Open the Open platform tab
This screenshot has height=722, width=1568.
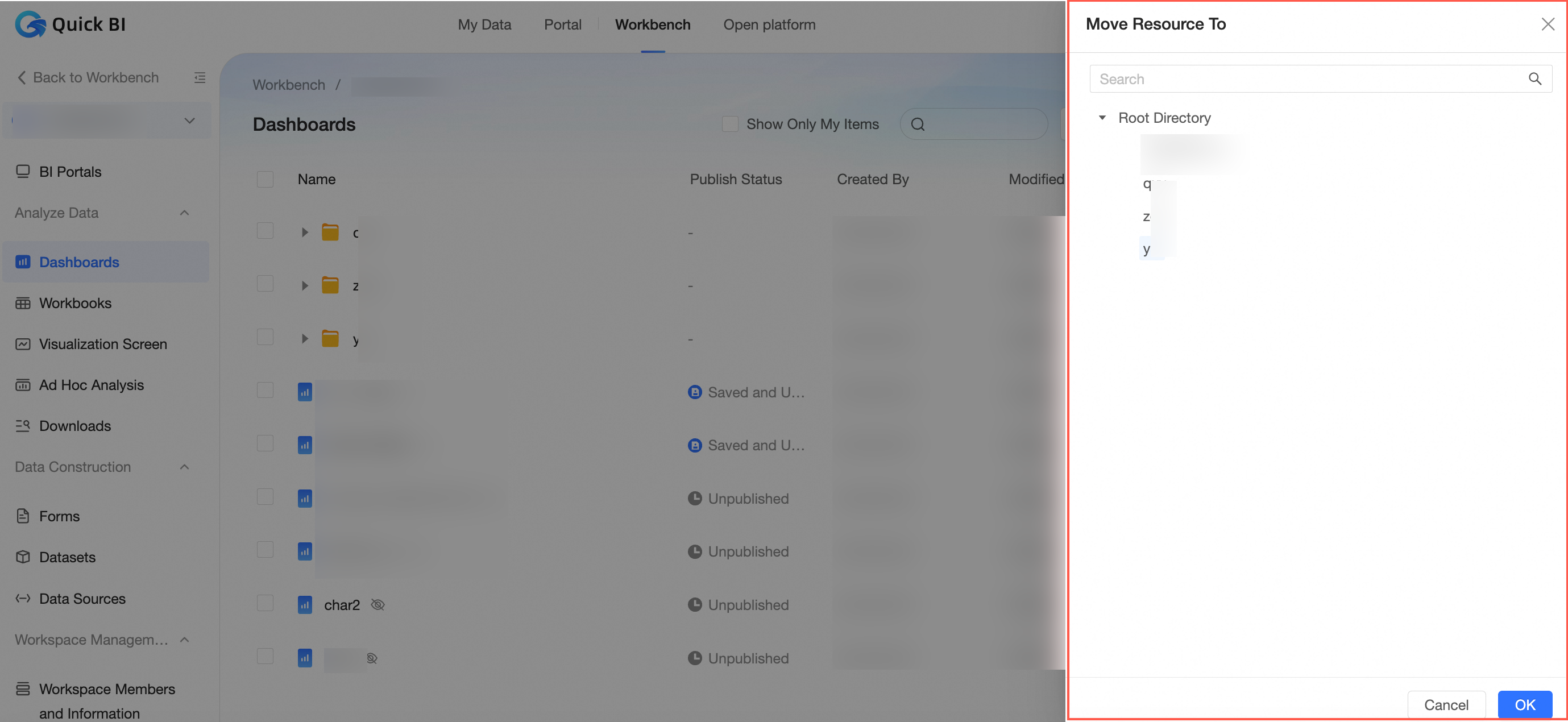coord(769,24)
